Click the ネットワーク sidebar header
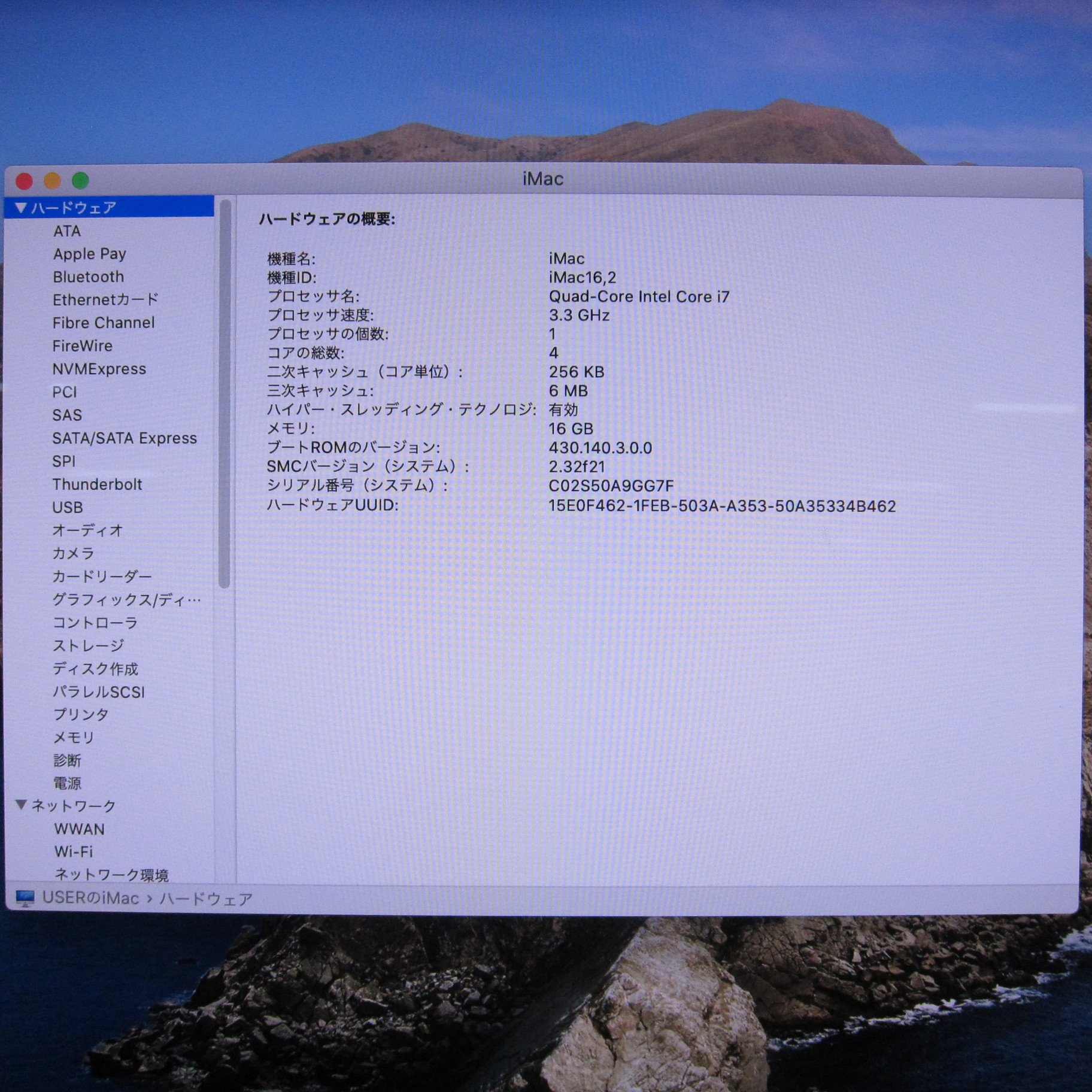 coord(73,806)
